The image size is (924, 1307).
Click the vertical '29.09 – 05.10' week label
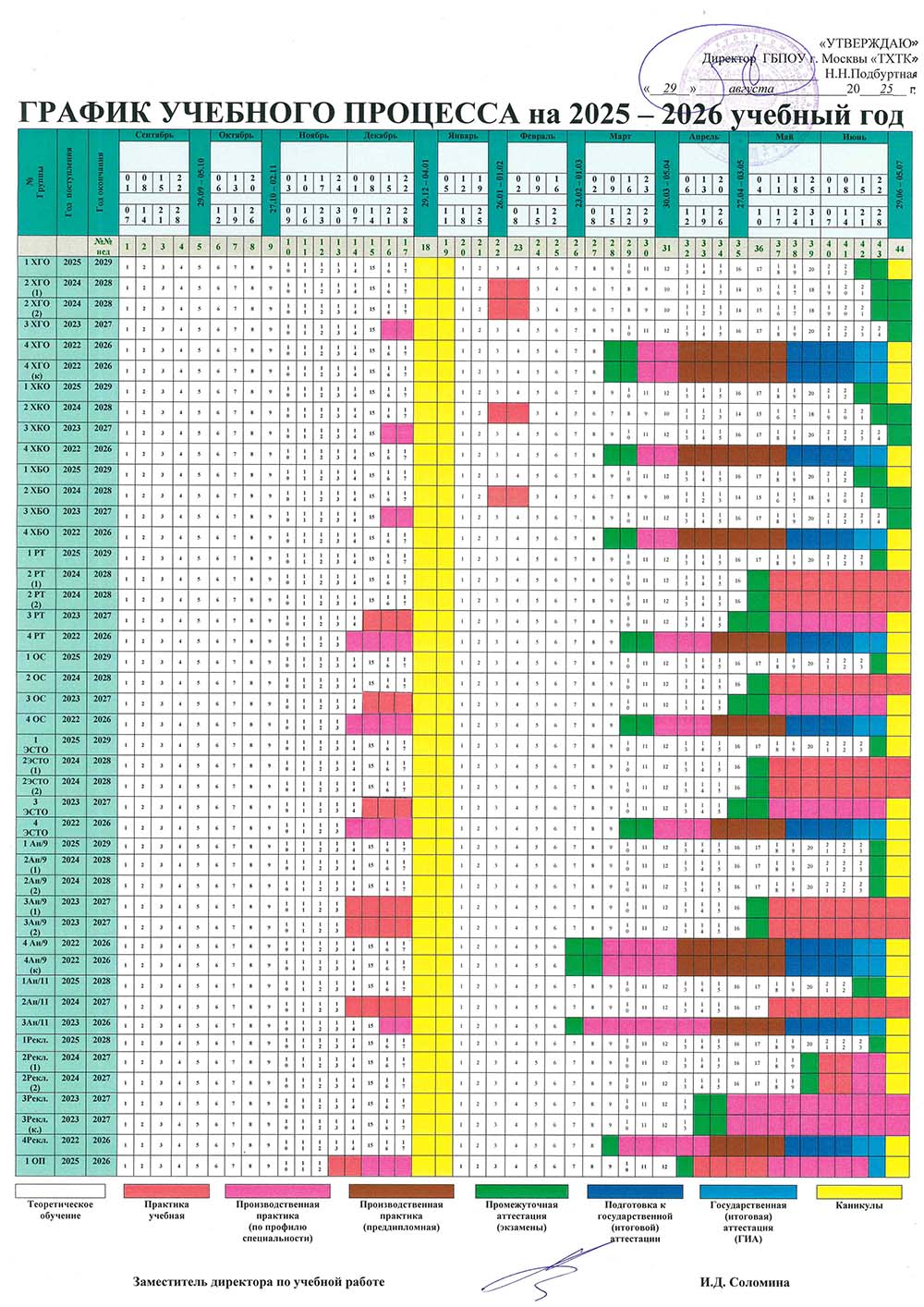coord(201,183)
